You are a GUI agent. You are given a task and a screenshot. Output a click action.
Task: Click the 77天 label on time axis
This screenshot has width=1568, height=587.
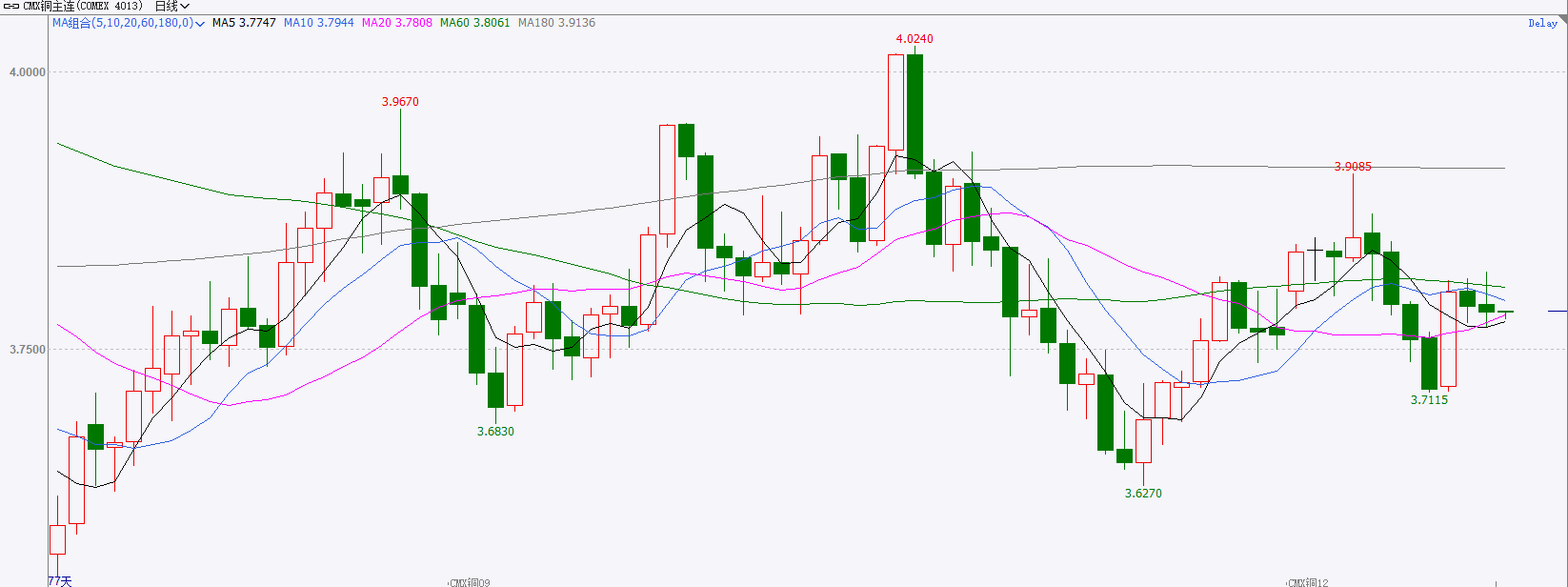tap(59, 580)
